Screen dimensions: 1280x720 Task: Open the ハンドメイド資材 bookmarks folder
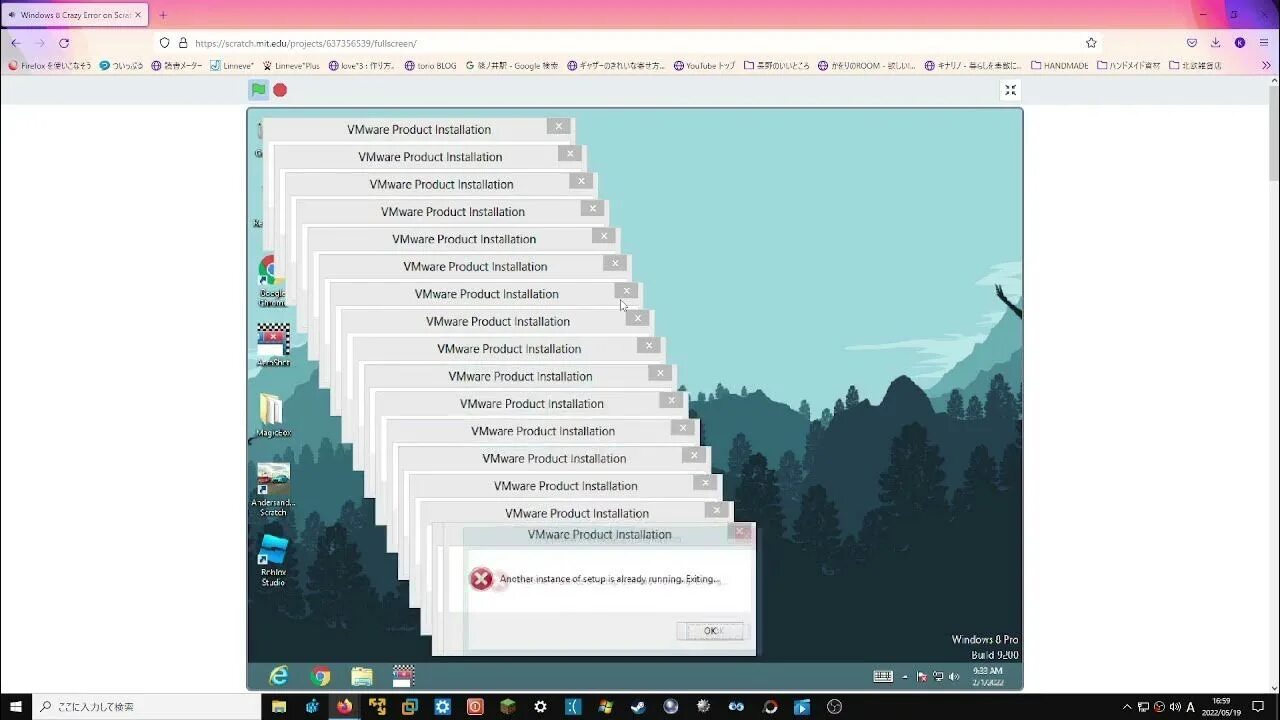pos(1129,66)
